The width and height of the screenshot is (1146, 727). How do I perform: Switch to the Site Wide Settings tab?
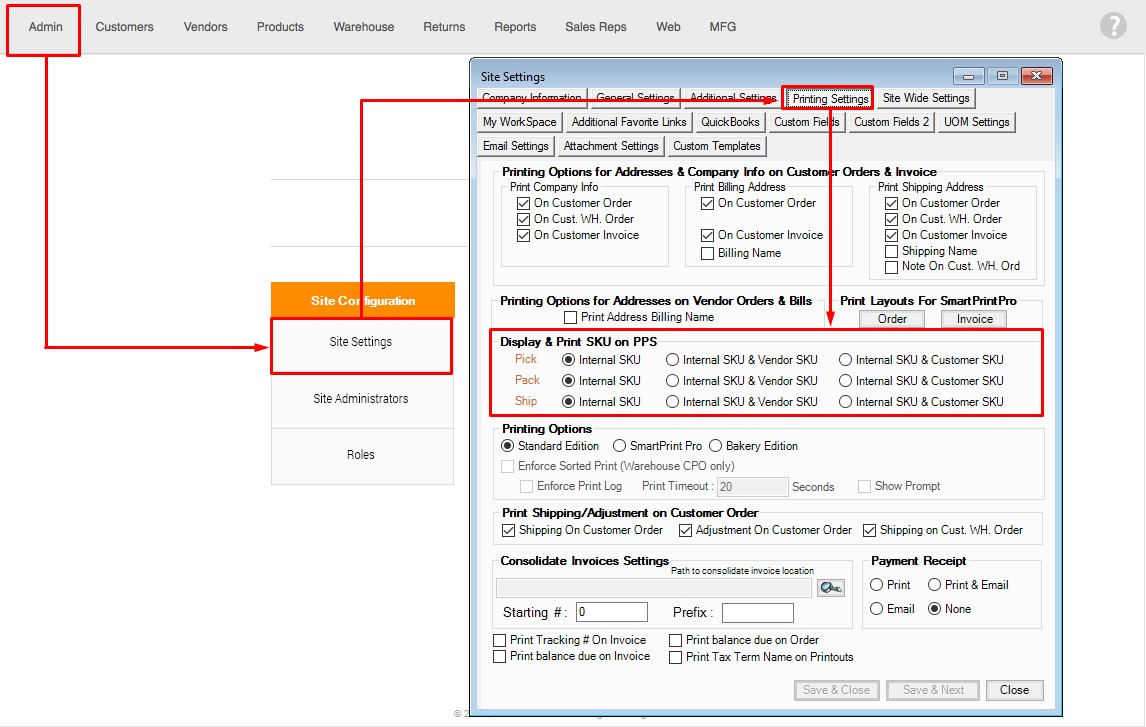click(925, 98)
